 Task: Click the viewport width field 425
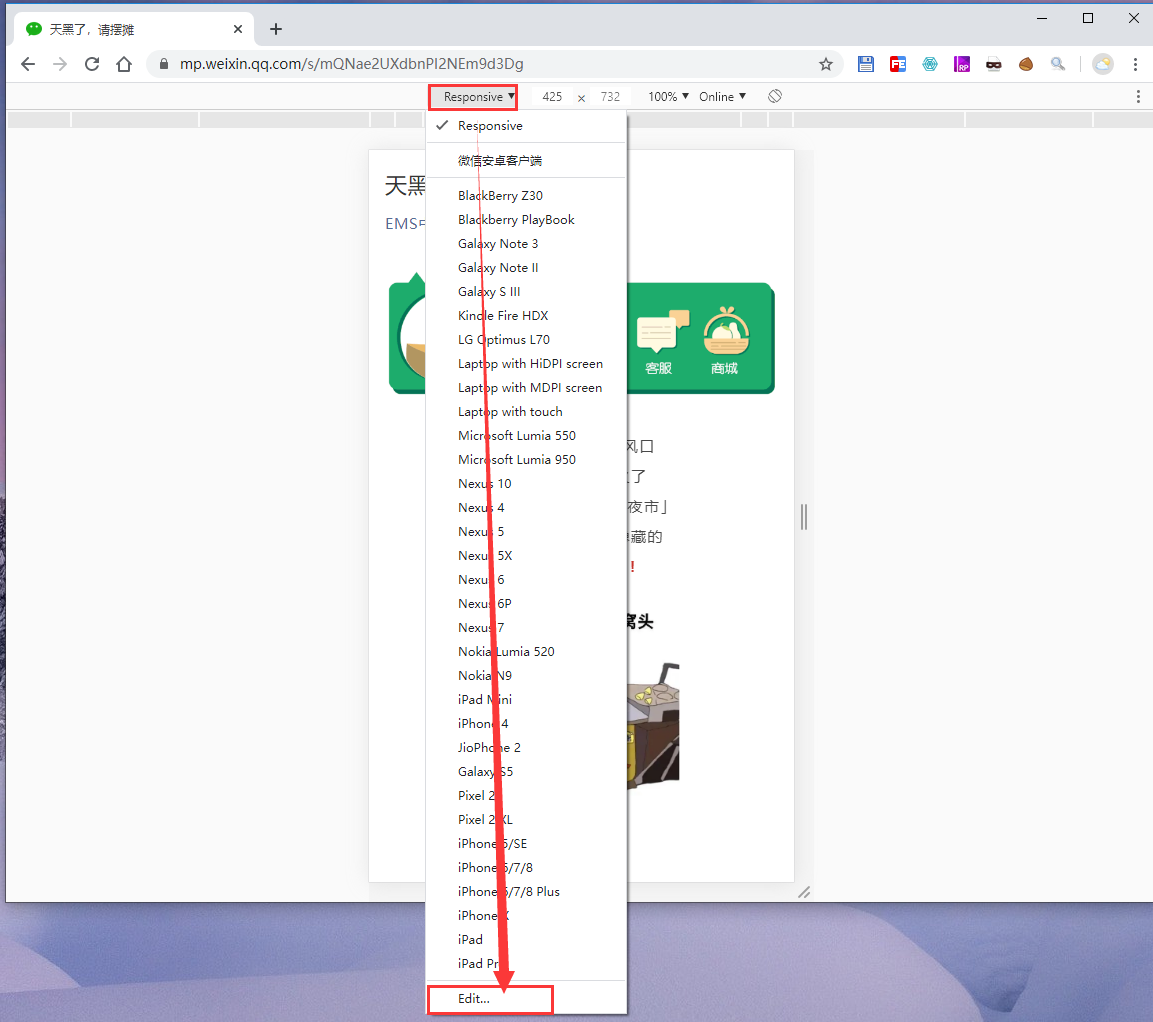pyautogui.click(x=552, y=96)
